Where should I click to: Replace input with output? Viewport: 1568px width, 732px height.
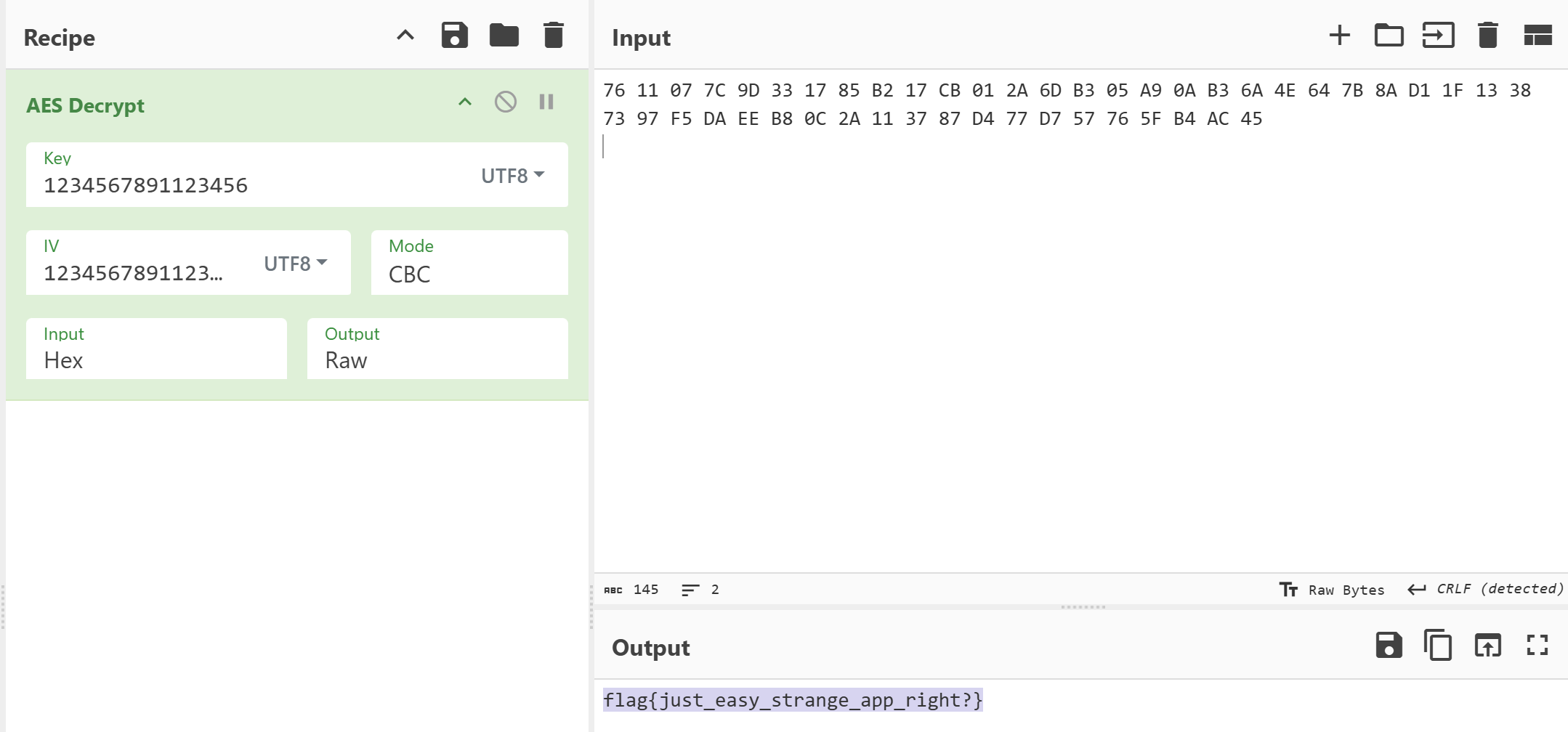pos(1487,645)
